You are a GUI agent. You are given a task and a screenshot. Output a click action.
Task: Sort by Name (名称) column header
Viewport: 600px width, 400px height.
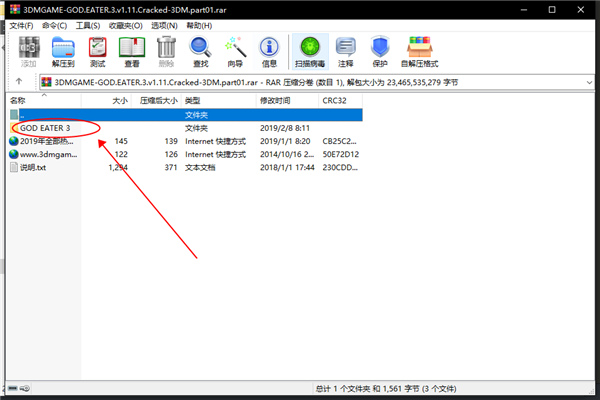pyautogui.click(x=43, y=101)
